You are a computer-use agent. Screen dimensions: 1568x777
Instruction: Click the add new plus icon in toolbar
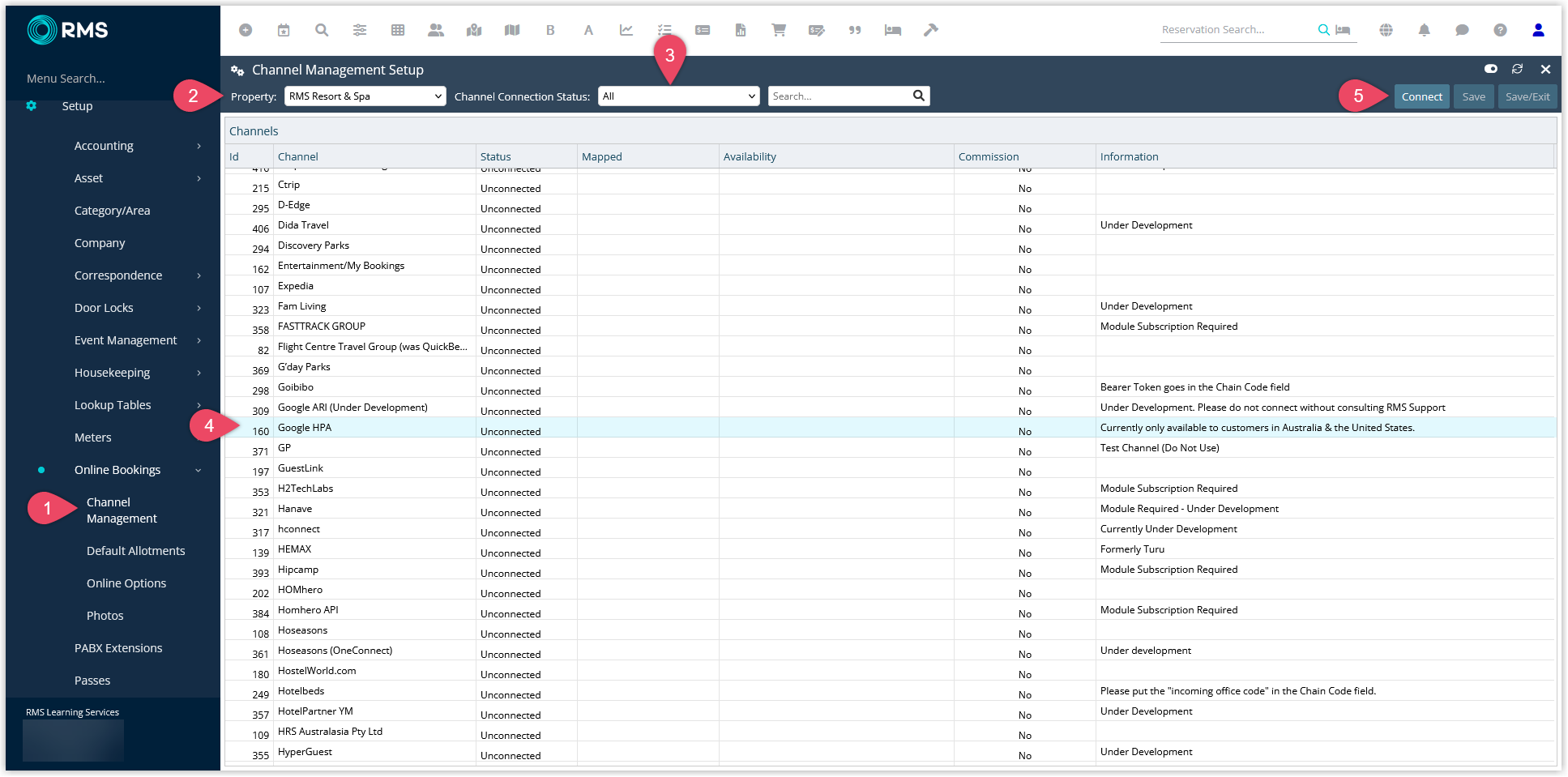[246, 30]
